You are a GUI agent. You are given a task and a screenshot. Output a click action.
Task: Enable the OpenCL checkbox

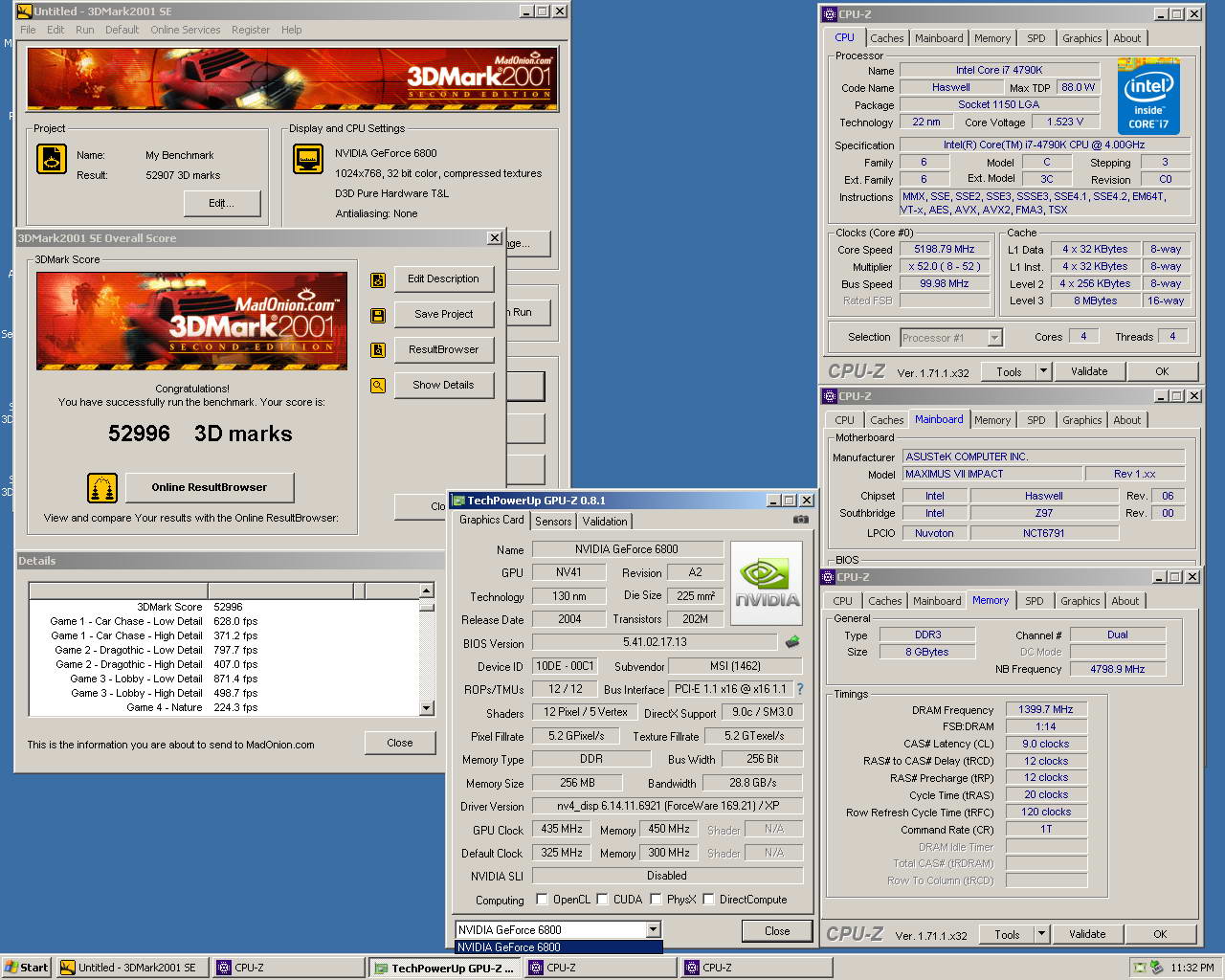(x=543, y=900)
